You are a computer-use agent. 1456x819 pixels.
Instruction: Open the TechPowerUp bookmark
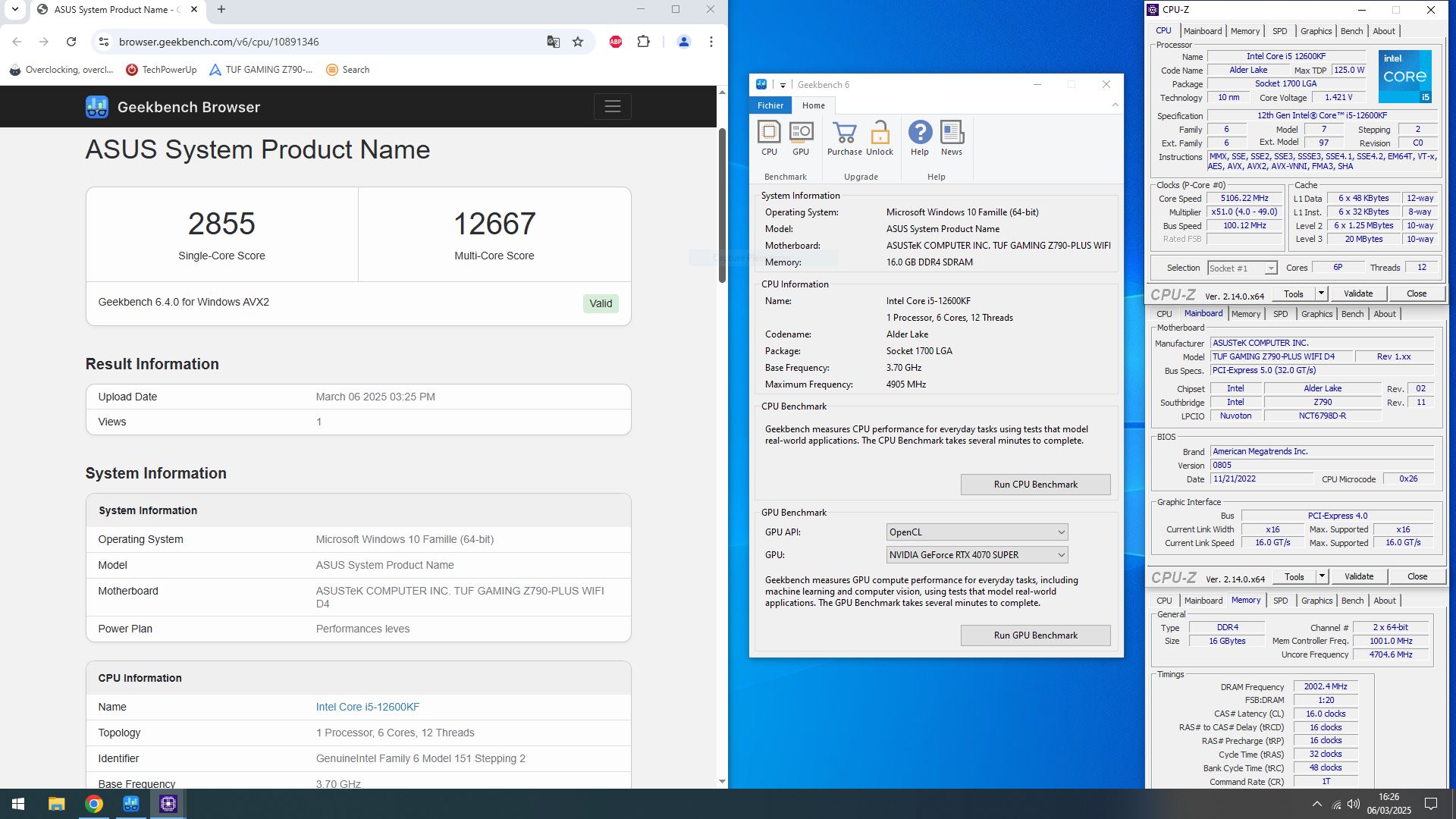(161, 70)
